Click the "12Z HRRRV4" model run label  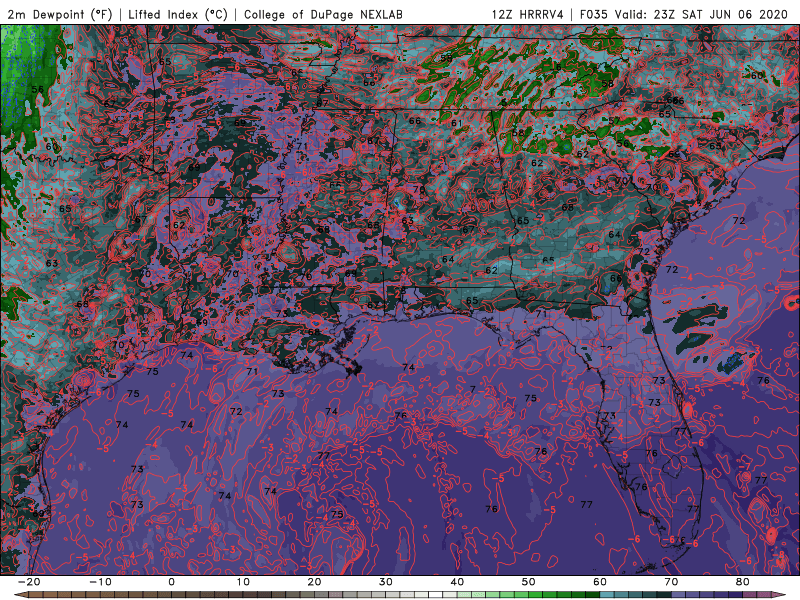coord(528,14)
